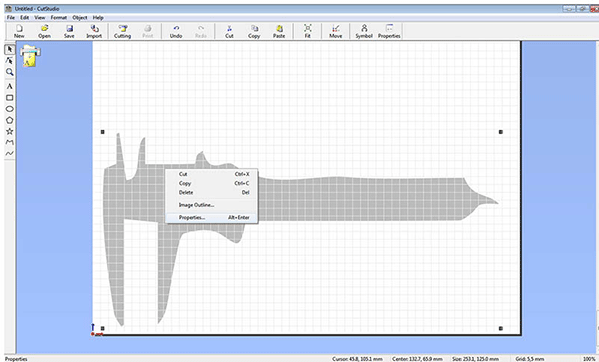Choose Cut in the context menu
The width and height of the screenshot is (599, 362).
(x=212, y=174)
